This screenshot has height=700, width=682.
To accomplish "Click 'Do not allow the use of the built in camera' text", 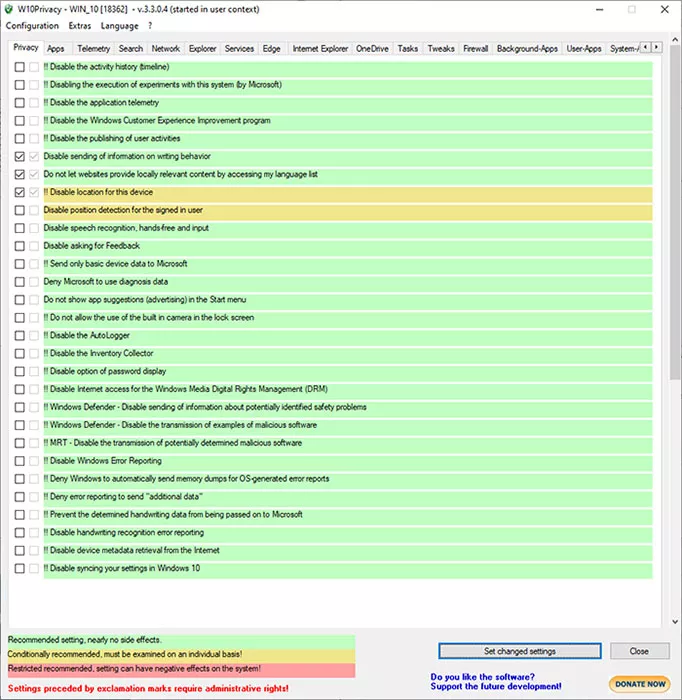I will tap(149, 317).
